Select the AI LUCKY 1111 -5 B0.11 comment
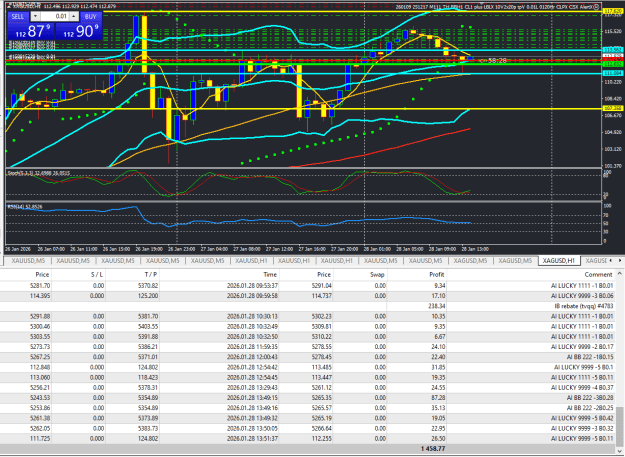 click(582, 377)
